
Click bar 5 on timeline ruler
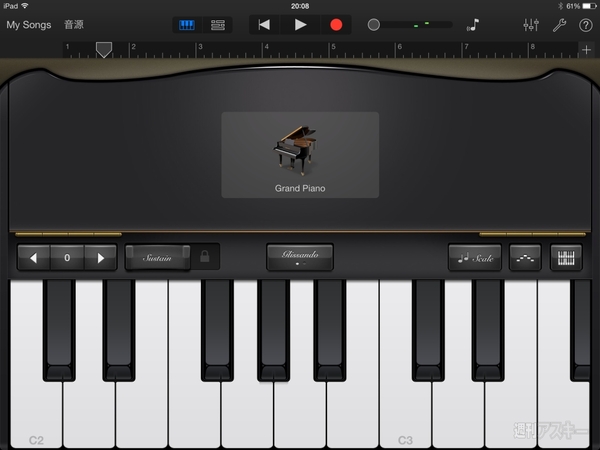pyautogui.click(x=333, y=47)
